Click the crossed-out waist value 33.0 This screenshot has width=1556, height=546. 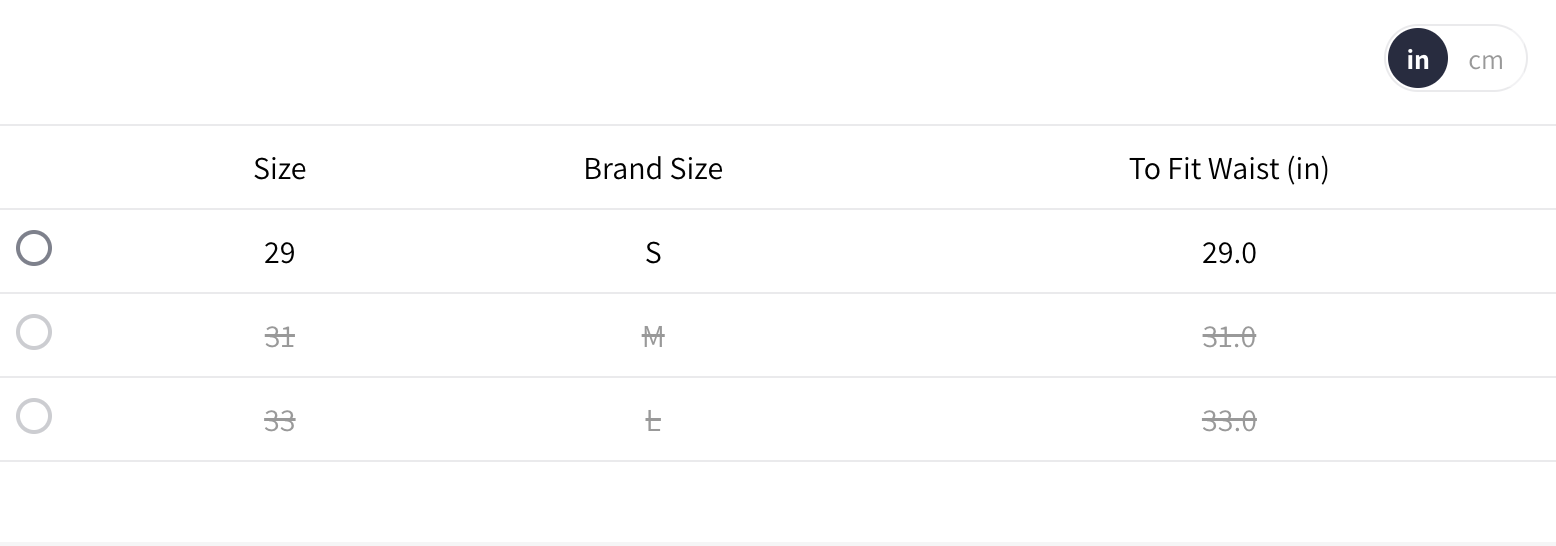click(x=1228, y=421)
